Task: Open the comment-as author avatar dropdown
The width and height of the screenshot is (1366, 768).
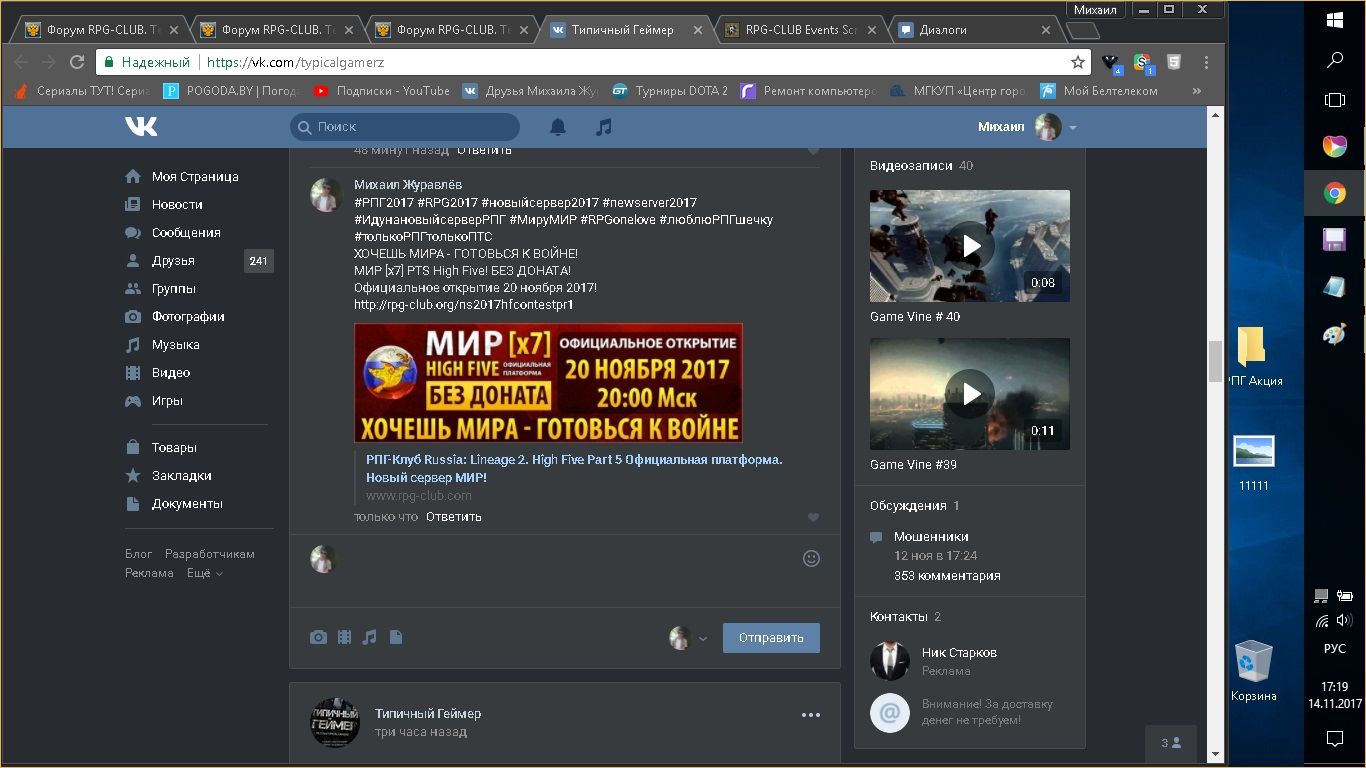Action: click(x=688, y=638)
